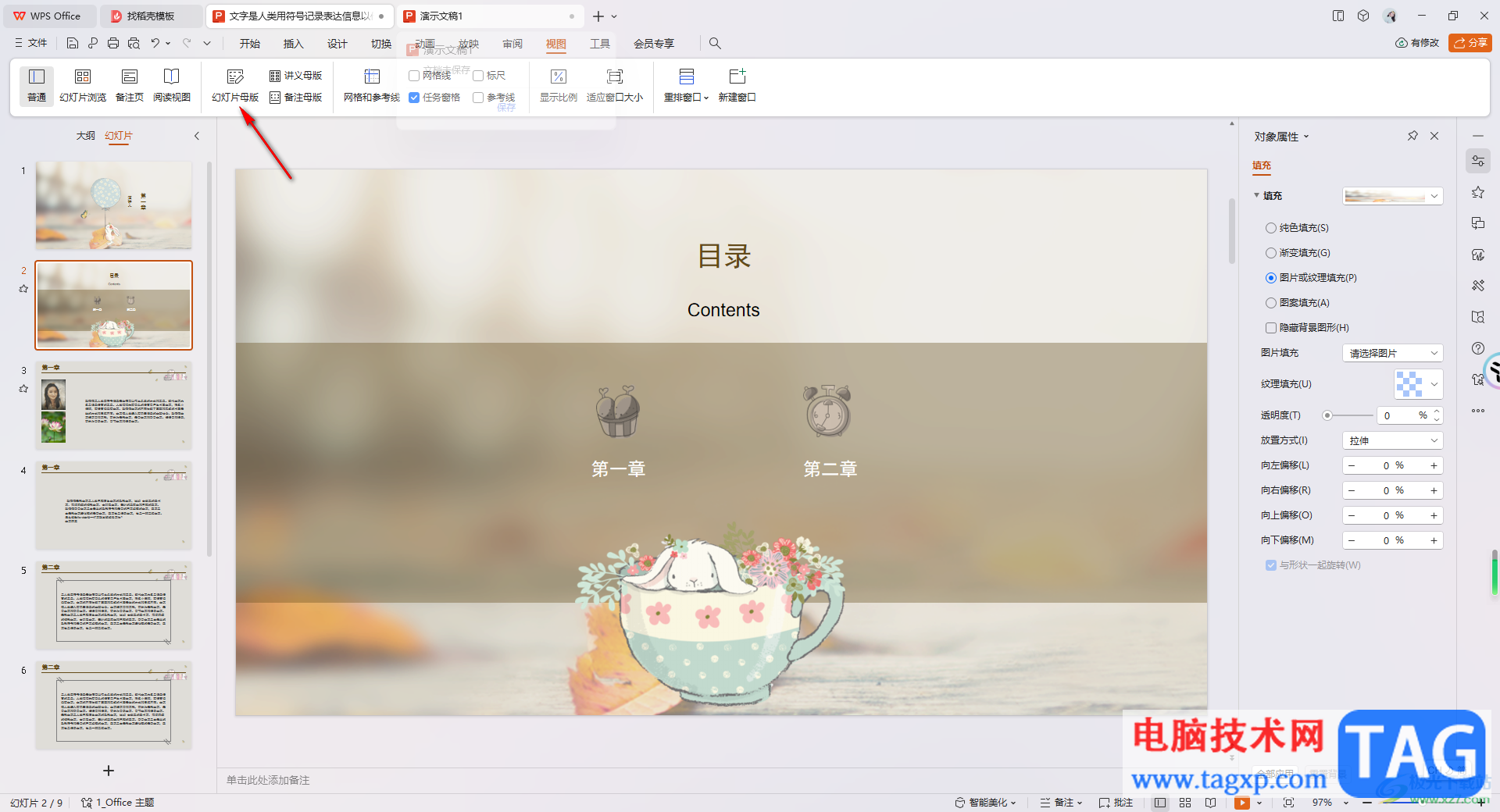The width and height of the screenshot is (1500, 812).
Task: Open the 设计 ribbon tab
Action: point(337,44)
